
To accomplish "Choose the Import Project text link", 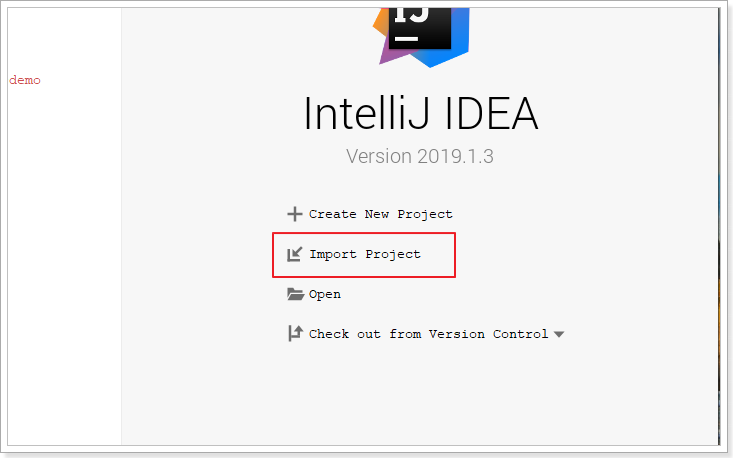I will click(365, 254).
